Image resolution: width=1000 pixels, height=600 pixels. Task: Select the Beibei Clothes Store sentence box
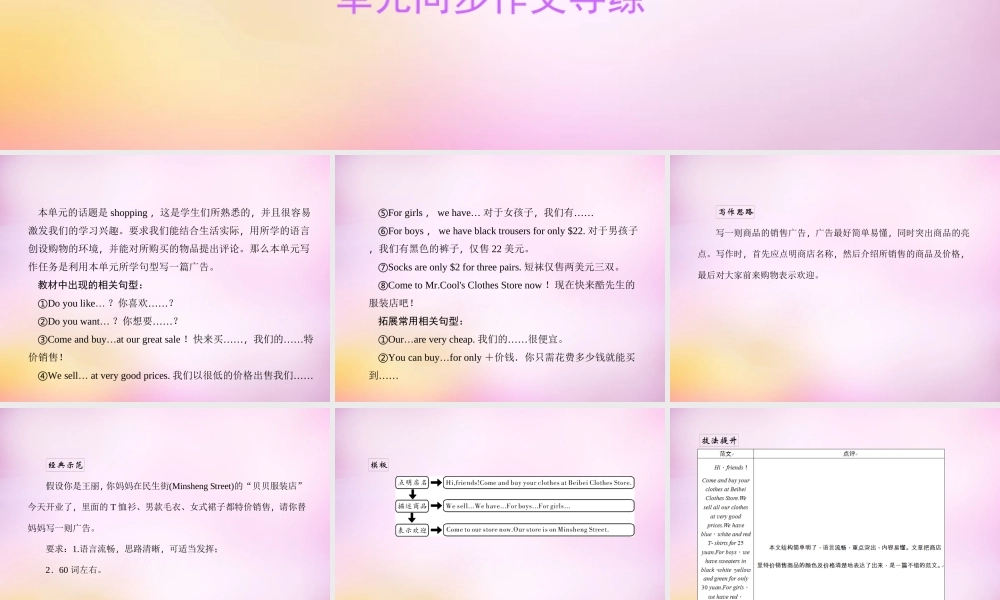click(x=539, y=482)
